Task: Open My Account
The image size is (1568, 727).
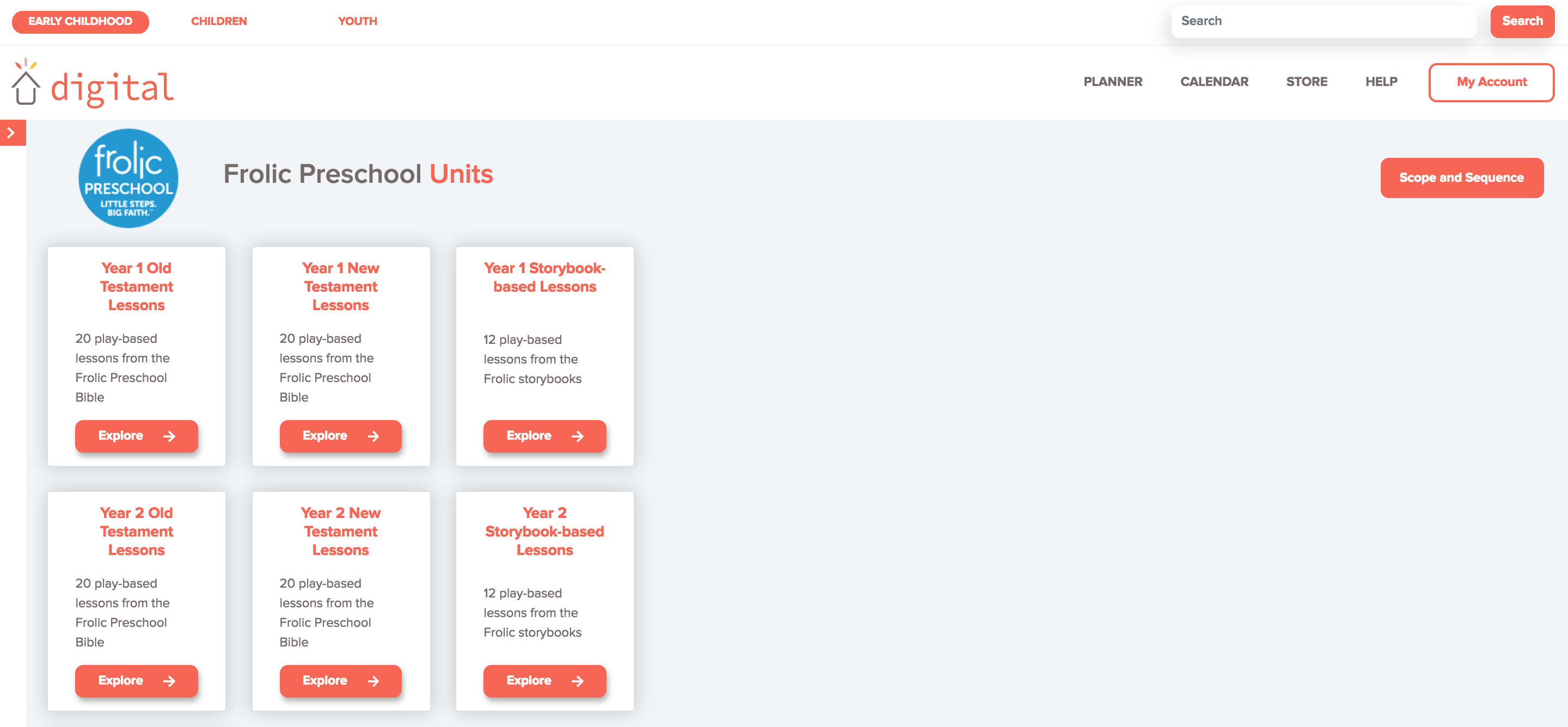Action: point(1491,82)
